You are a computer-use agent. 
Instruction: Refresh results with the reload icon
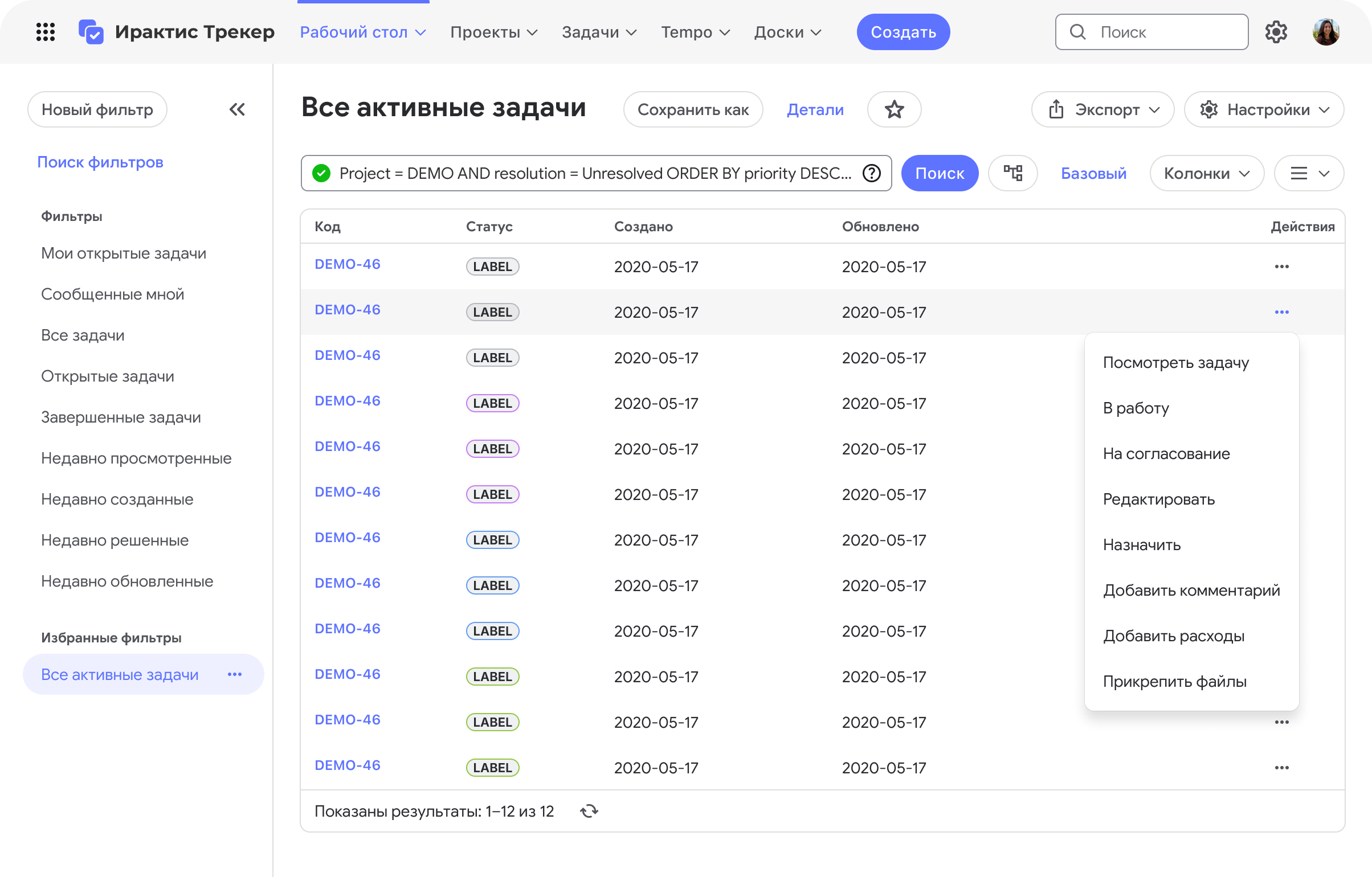click(x=589, y=811)
